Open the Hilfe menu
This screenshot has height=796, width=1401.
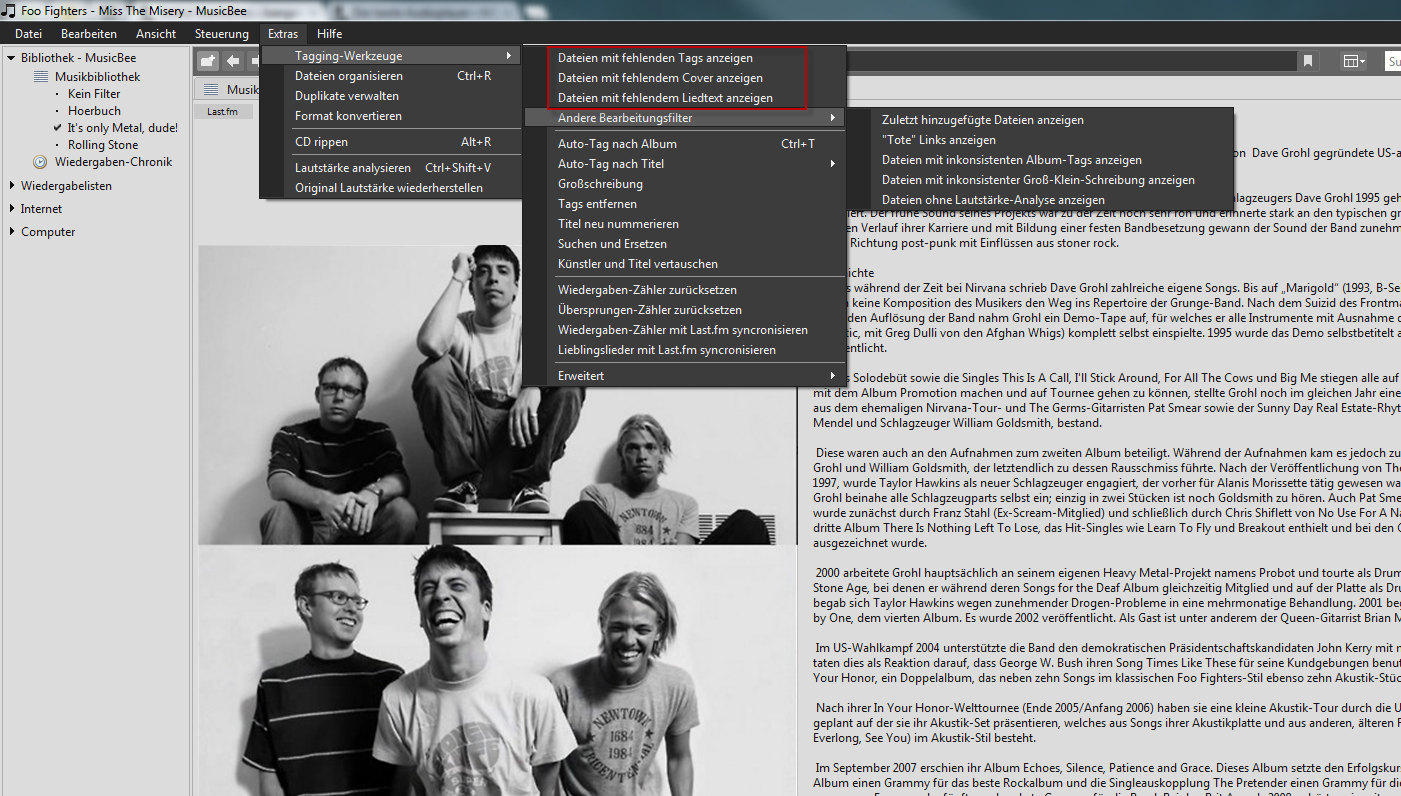click(x=329, y=34)
